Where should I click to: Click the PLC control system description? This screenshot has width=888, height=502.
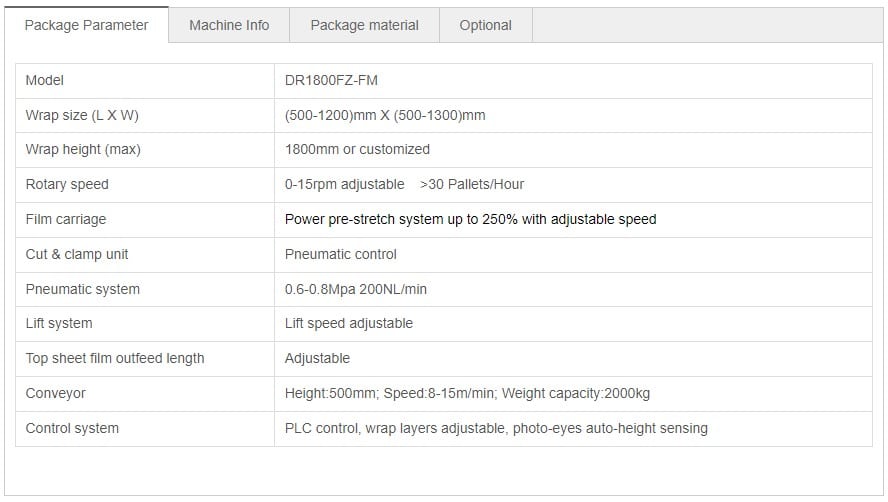pos(496,428)
